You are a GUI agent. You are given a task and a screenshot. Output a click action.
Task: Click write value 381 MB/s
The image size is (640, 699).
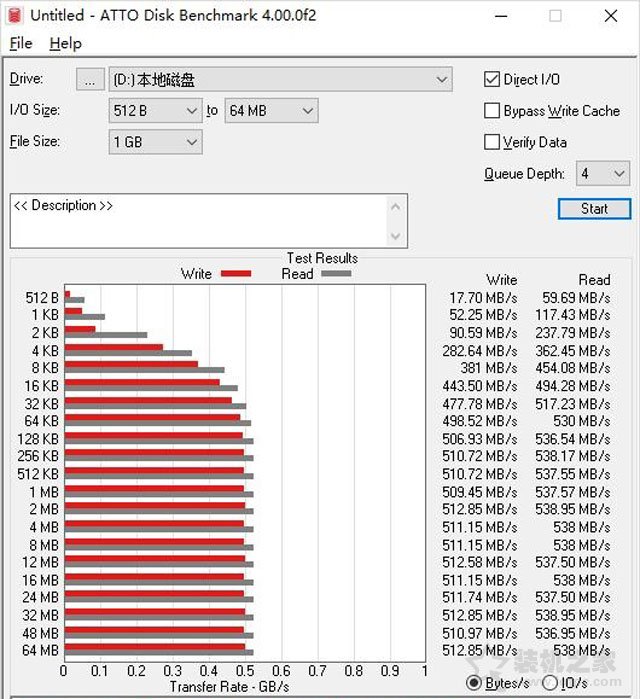(489, 368)
